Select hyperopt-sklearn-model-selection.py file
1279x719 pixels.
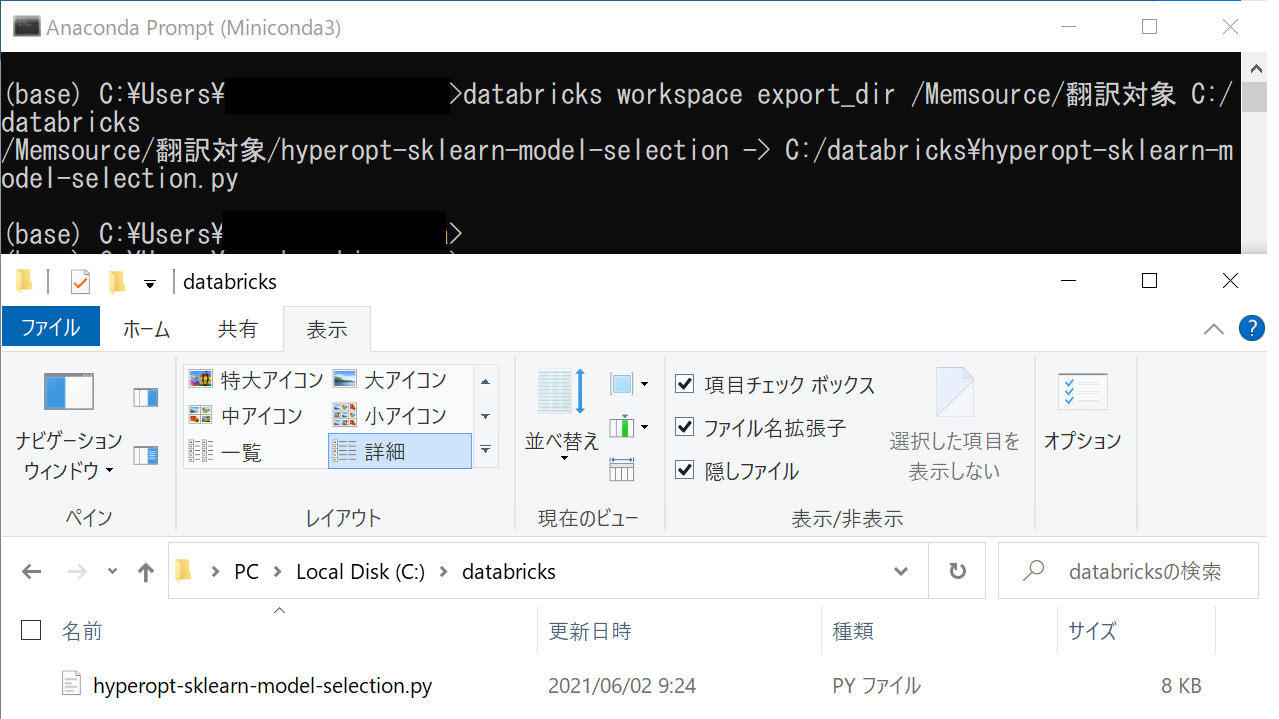tap(262, 686)
